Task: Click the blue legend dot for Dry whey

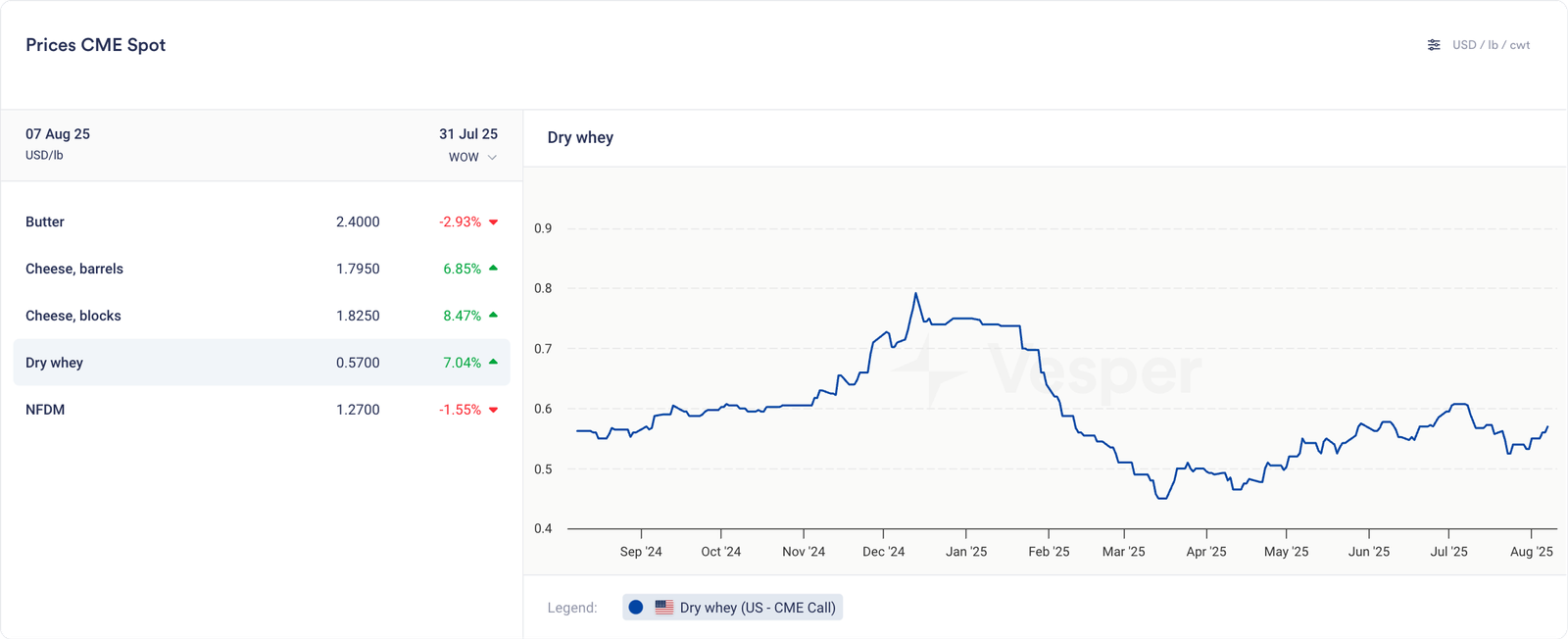Action: 636,608
